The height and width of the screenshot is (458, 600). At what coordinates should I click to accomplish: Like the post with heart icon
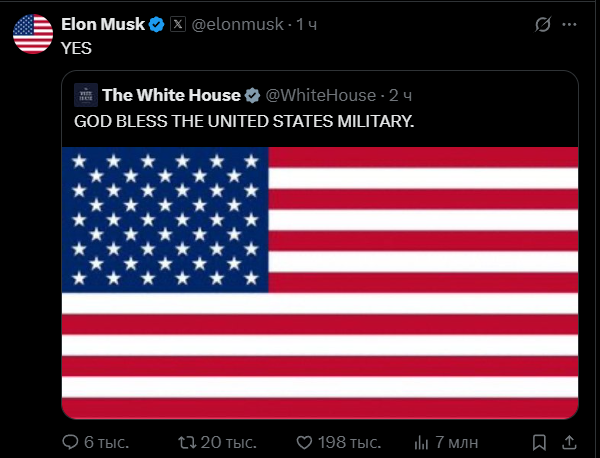(x=306, y=441)
